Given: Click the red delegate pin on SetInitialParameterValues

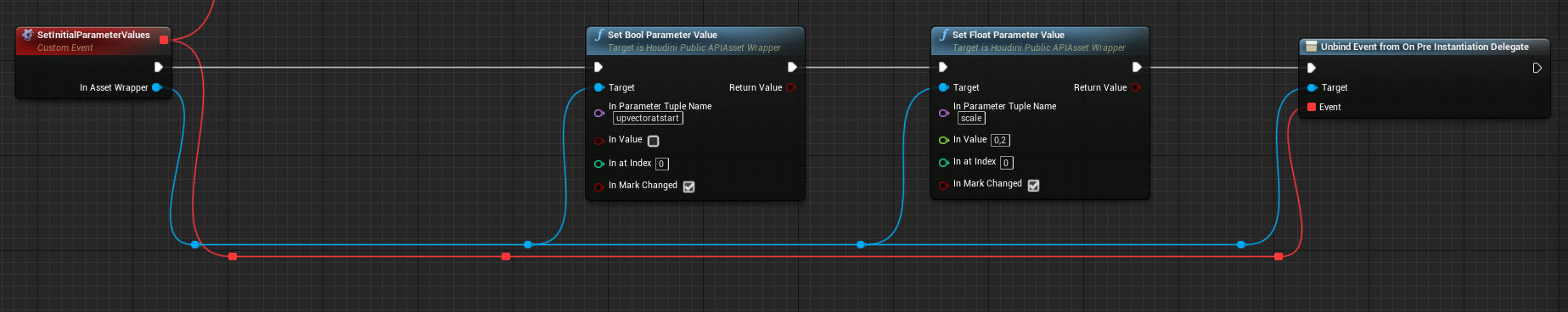Looking at the screenshot, I should pos(164,40).
